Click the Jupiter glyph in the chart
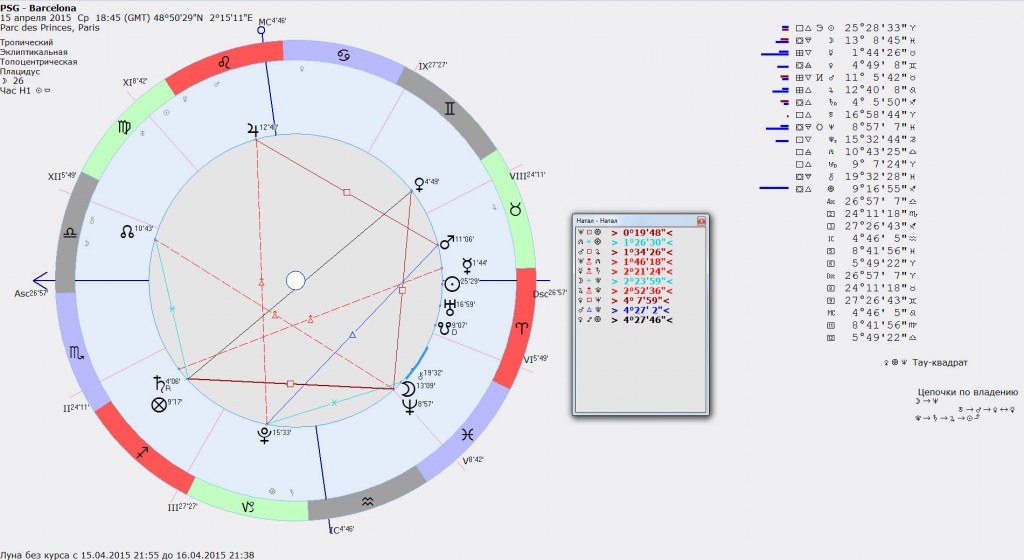The height and width of the screenshot is (560, 1024). 253,129
